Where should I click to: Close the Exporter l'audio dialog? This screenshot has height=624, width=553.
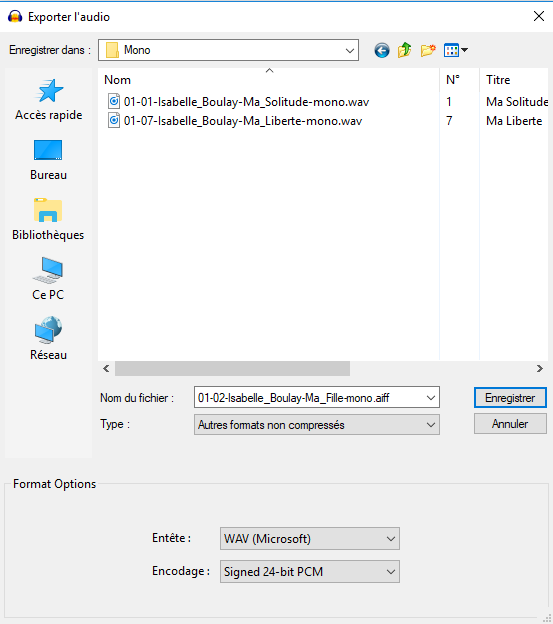pos(539,16)
